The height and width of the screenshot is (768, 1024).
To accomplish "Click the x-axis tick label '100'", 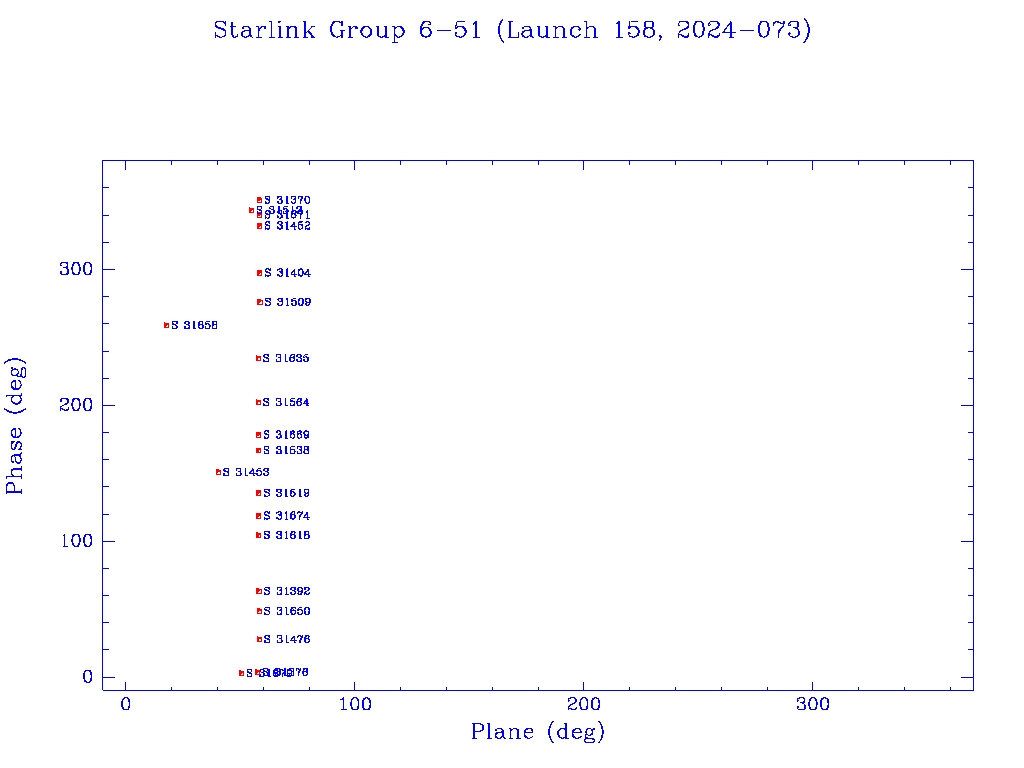I will tap(355, 705).
